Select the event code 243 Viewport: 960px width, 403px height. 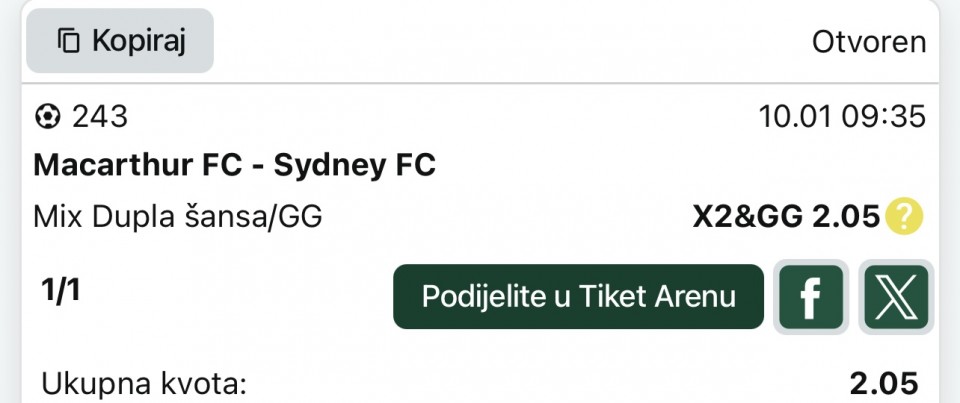coord(100,117)
